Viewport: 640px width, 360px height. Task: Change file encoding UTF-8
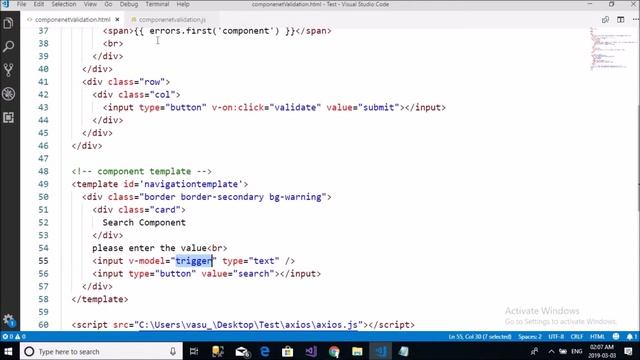click(556, 337)
